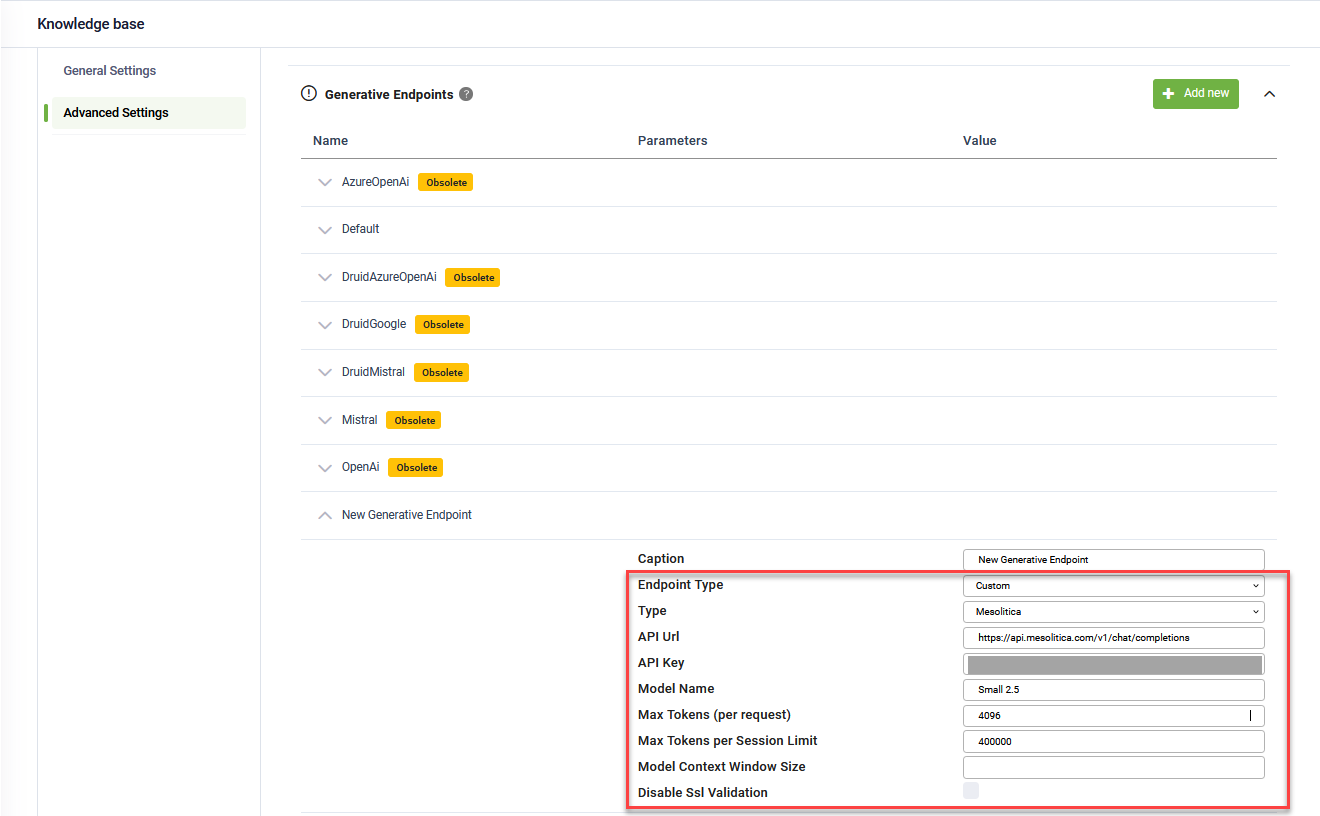
Task: Open the Endpoint Type dropdown
Action: coord(1114,586)
